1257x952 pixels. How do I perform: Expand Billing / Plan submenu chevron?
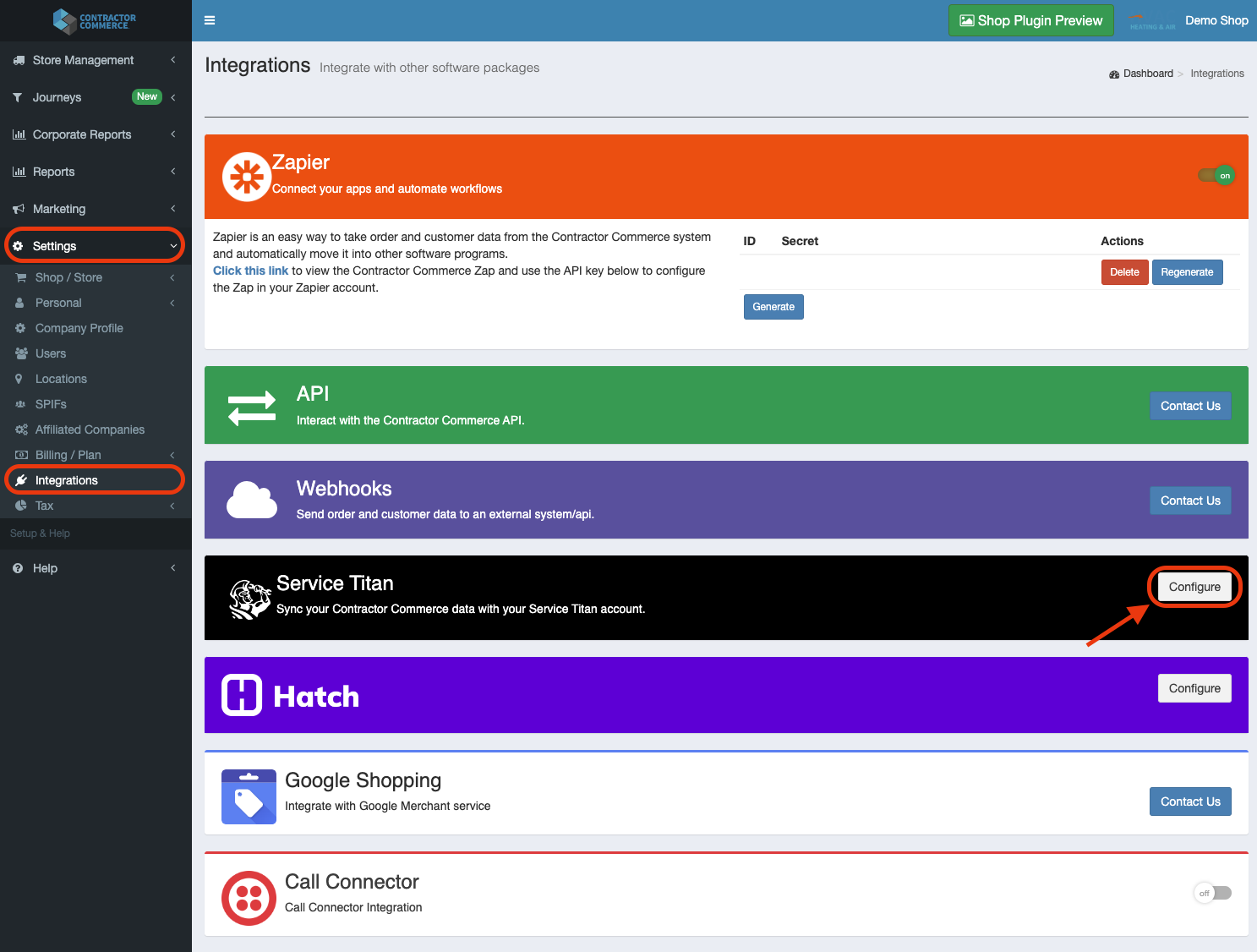pyautogui.click(x=172, y=455)
